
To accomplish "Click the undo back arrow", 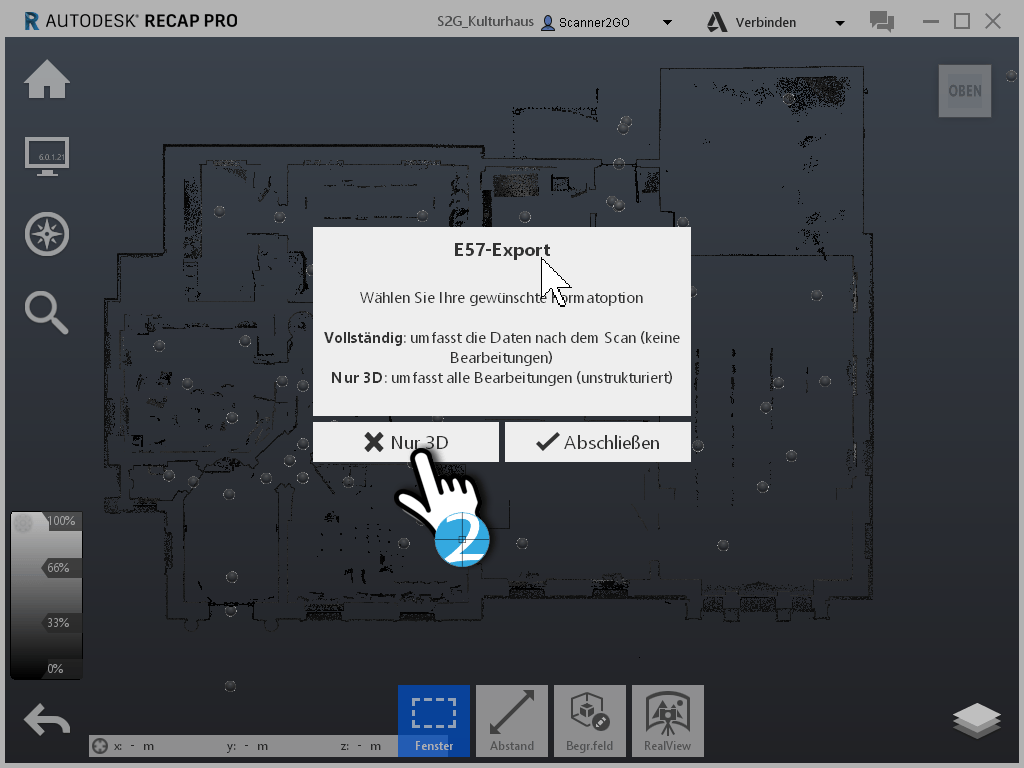I will point(47,719).
